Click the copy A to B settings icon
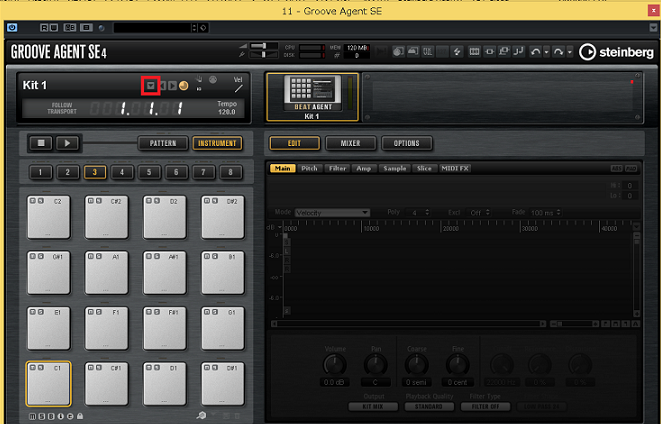 pyautogui.click(x=86, y=28)
